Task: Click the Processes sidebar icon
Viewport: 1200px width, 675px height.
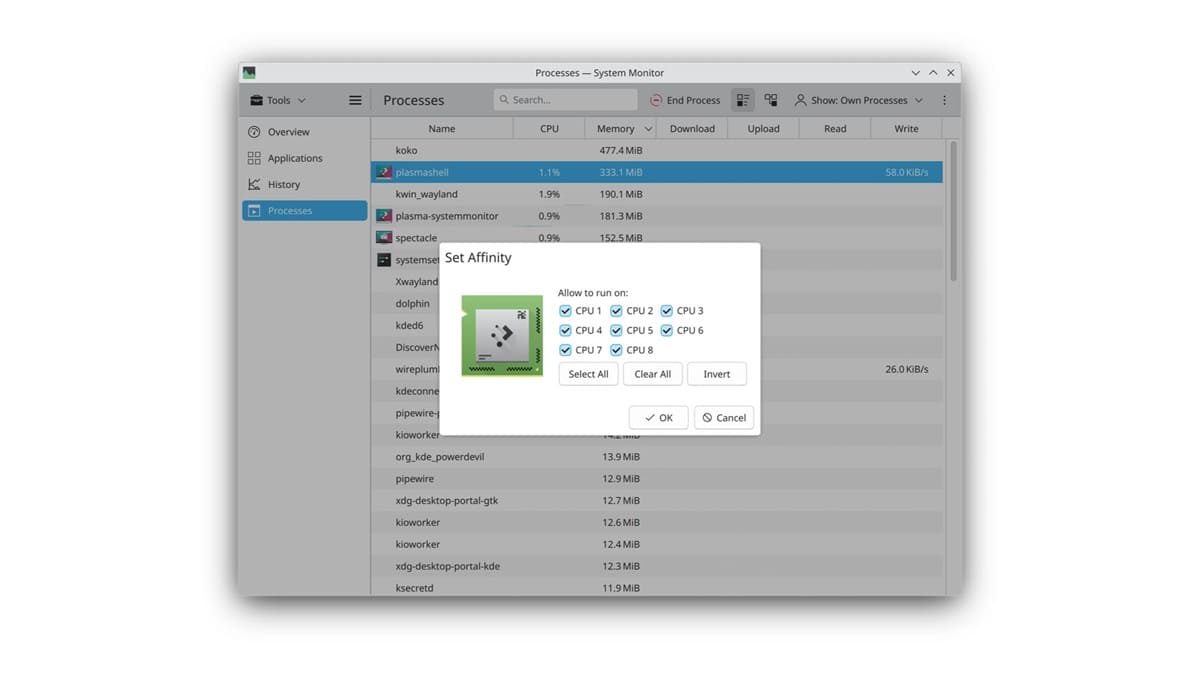Action: [x=254, y=211]
